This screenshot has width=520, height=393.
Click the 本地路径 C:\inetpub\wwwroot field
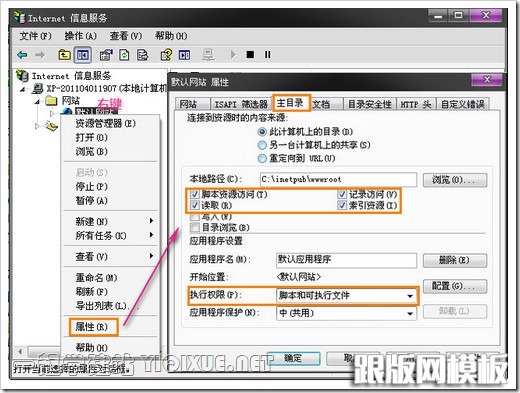(338, 180)
